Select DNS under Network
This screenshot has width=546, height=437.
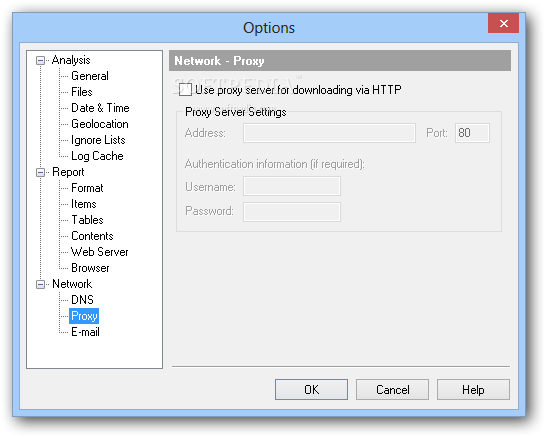coord(82,300)
